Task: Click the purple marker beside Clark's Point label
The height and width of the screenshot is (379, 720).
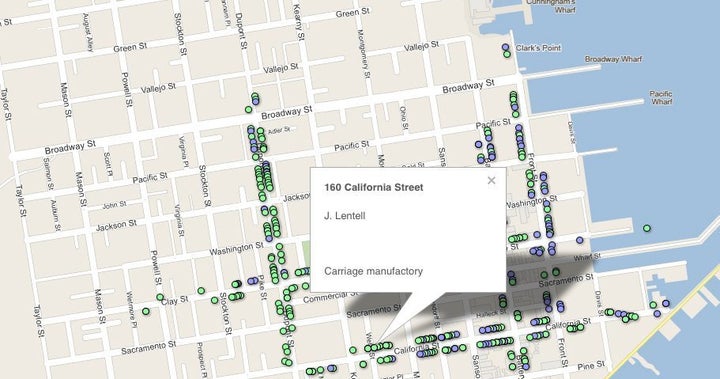Action: click(x=506, y=47)
